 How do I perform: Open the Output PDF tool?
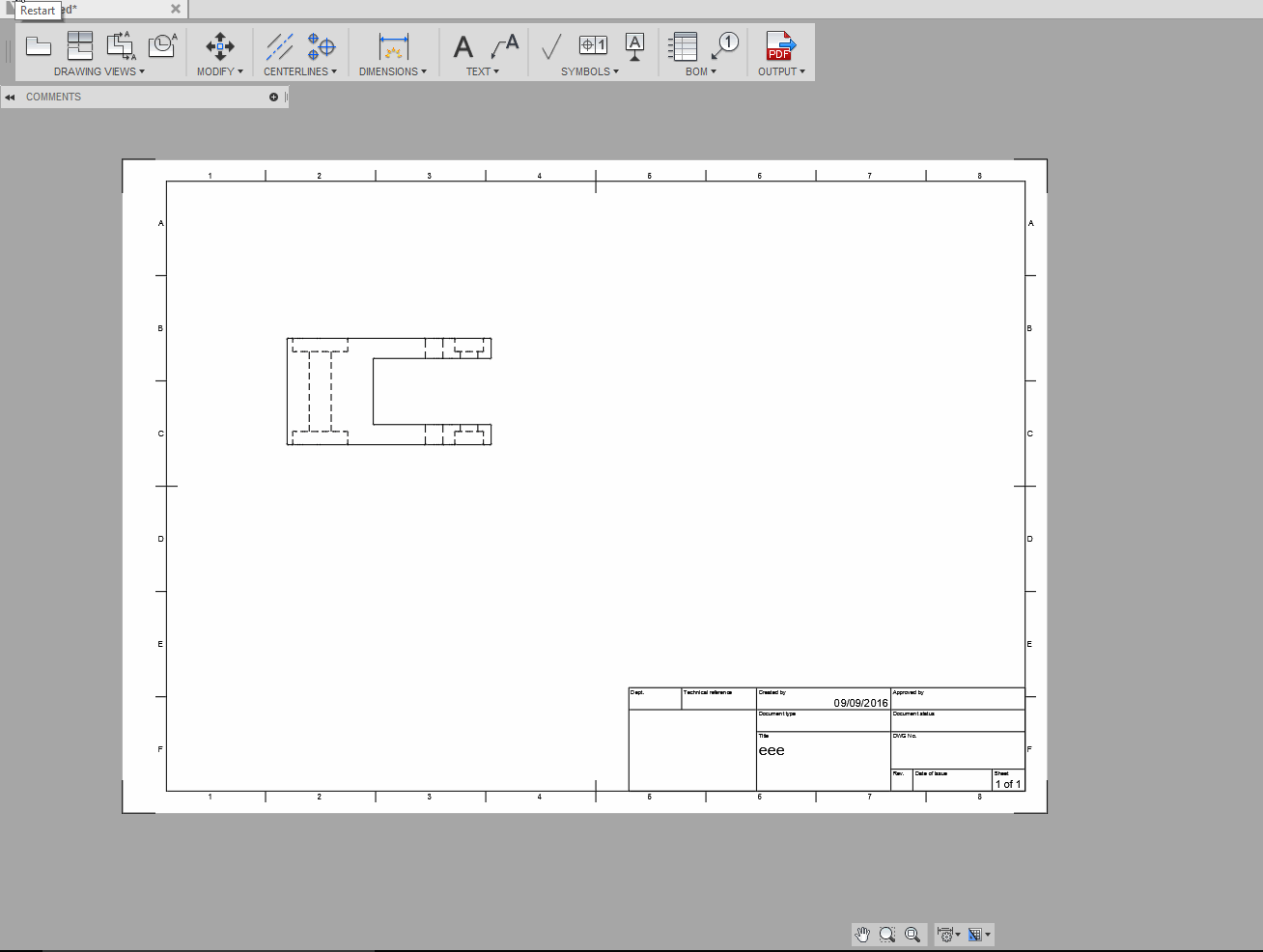(x=780, y=46)
